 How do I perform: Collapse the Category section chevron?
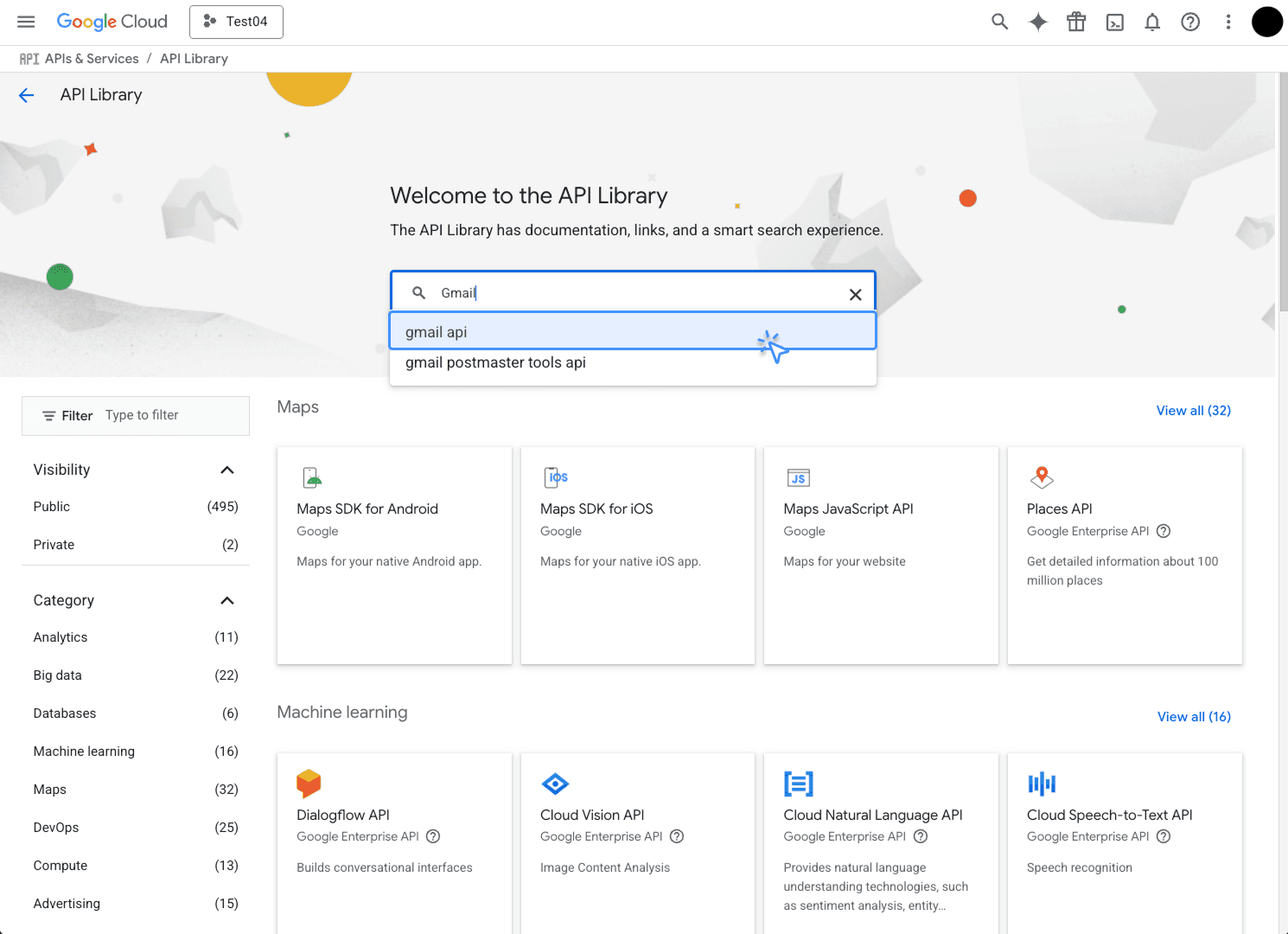click(227, 600)
